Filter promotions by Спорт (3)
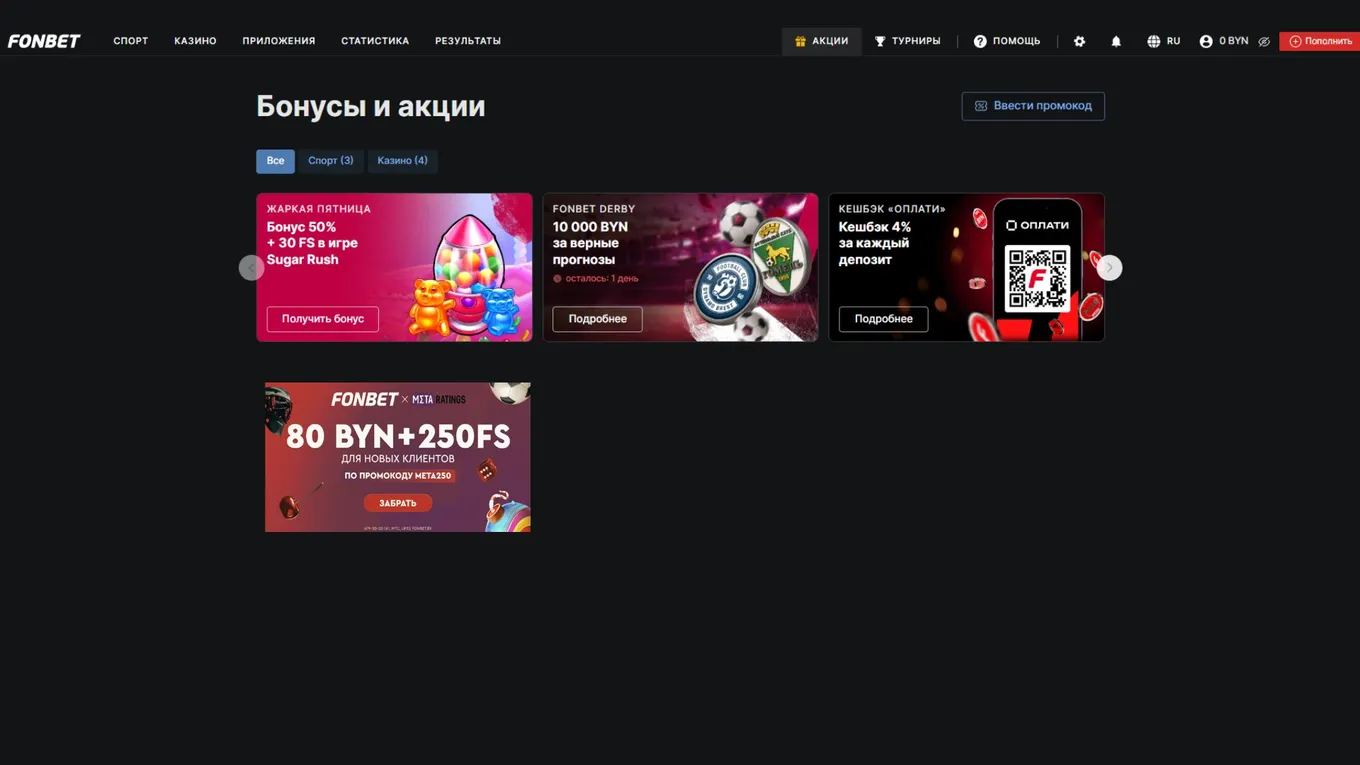The image size is (1360, 765). click(x=331, y=161)
